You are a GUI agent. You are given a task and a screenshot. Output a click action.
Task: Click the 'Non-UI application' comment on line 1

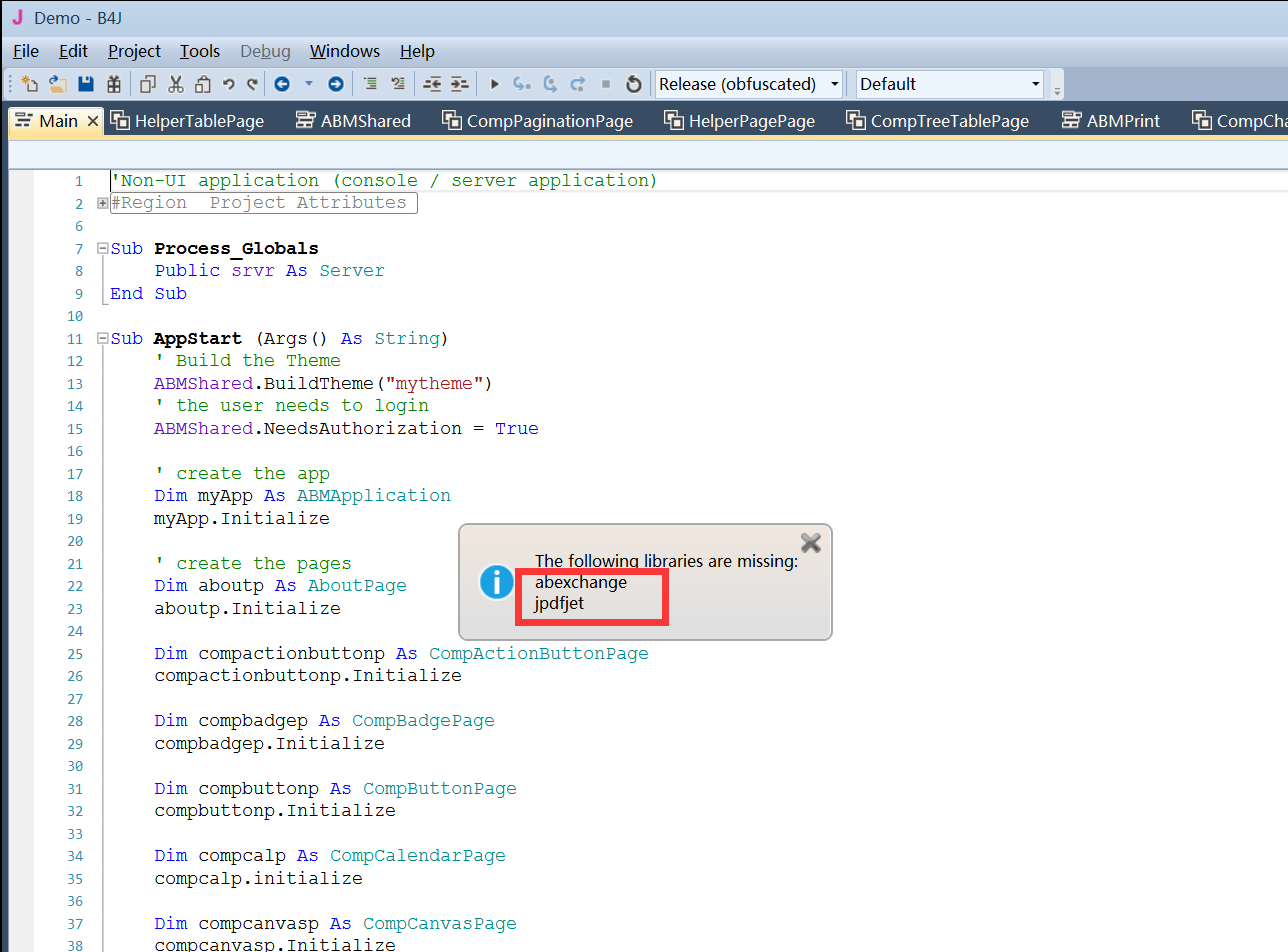point(384,181)
